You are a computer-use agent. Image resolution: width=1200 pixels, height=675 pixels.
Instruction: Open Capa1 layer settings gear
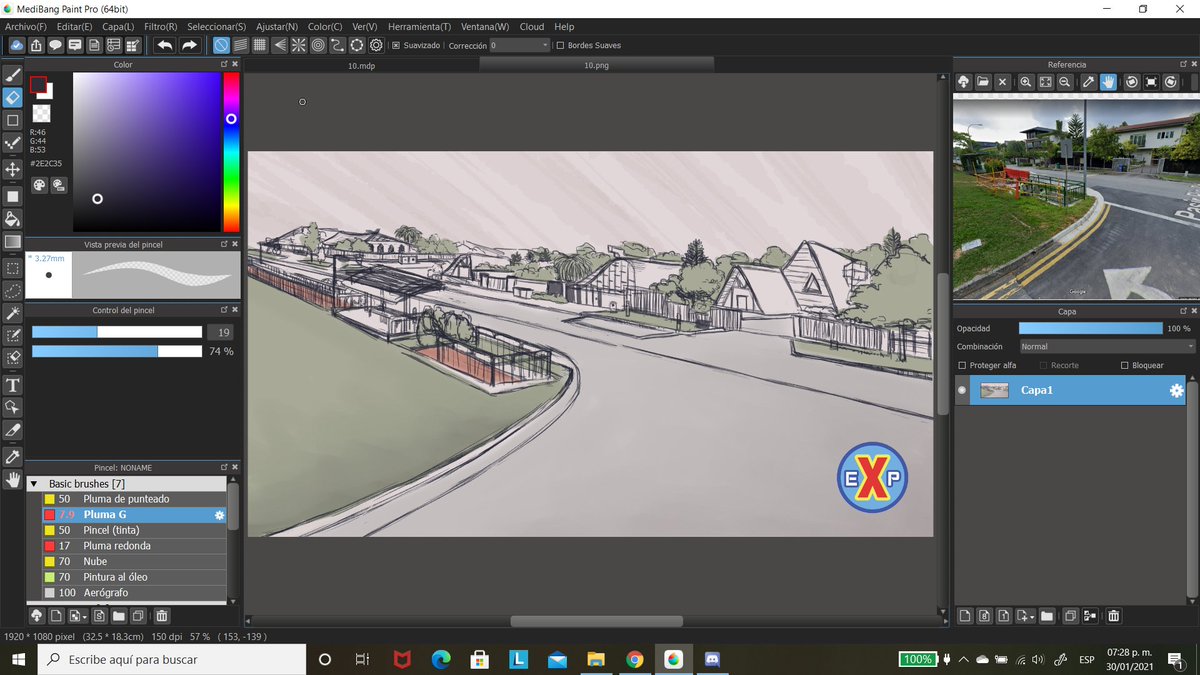tap(1176, 391)
